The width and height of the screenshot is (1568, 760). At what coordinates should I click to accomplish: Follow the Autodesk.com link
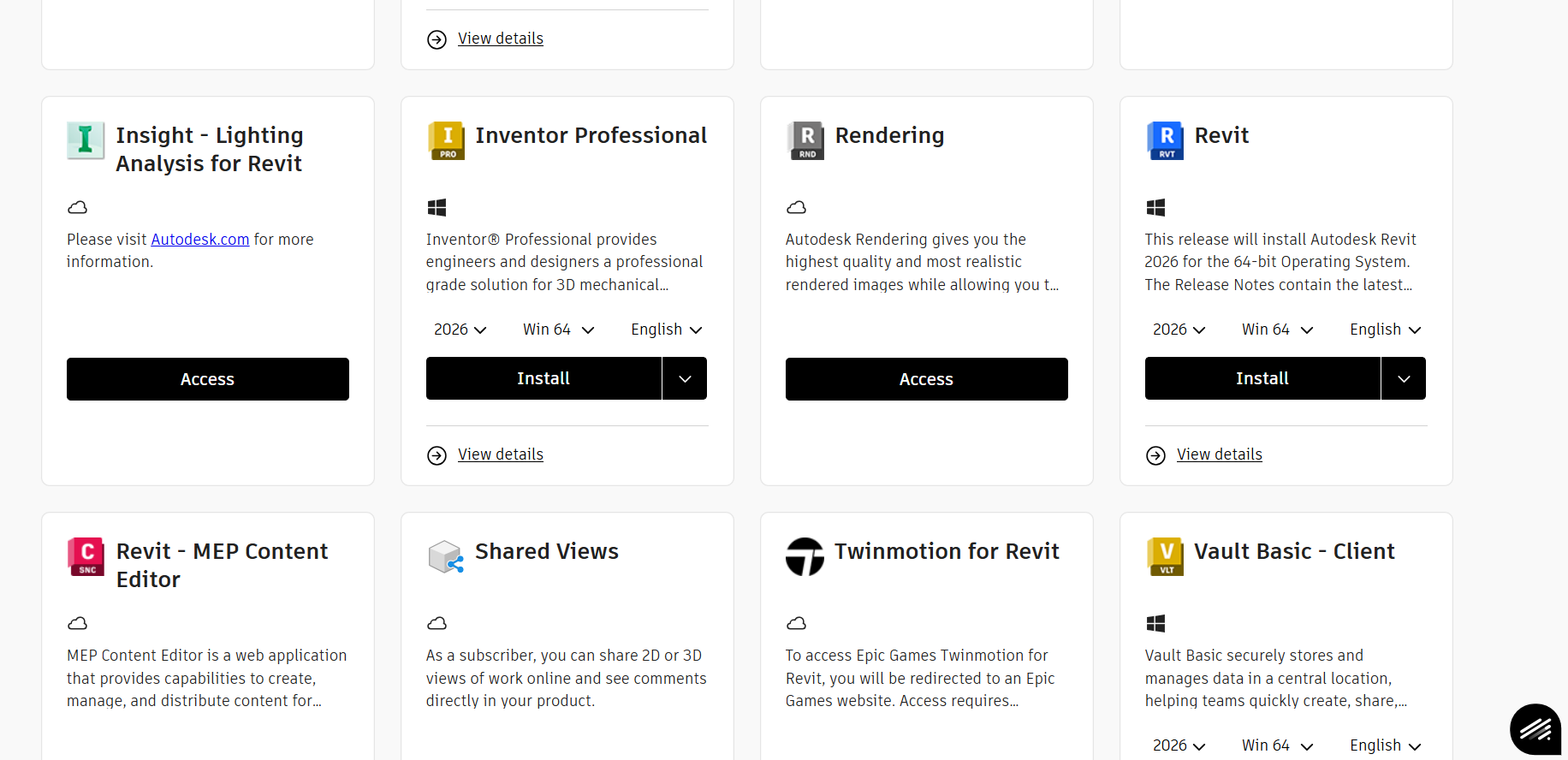[x=200, y=240]
